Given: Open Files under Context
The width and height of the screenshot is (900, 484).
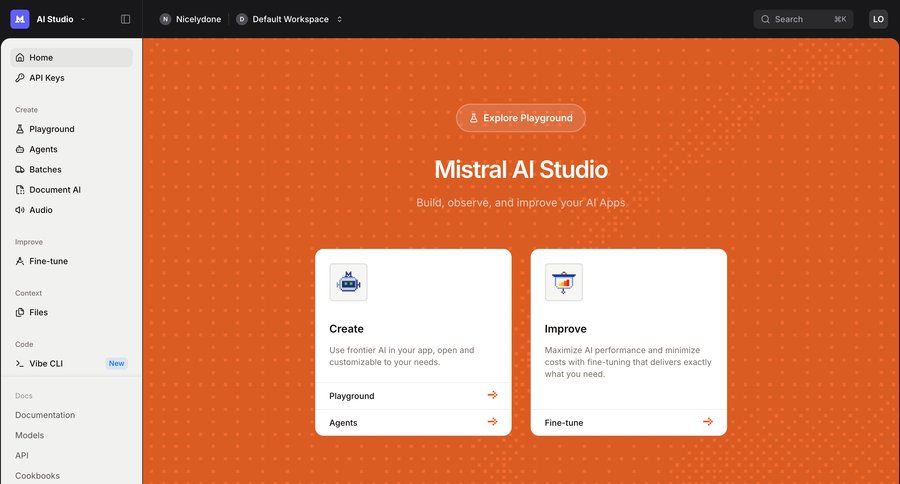Looking at the screenshot, I should (x=38, y=312).
